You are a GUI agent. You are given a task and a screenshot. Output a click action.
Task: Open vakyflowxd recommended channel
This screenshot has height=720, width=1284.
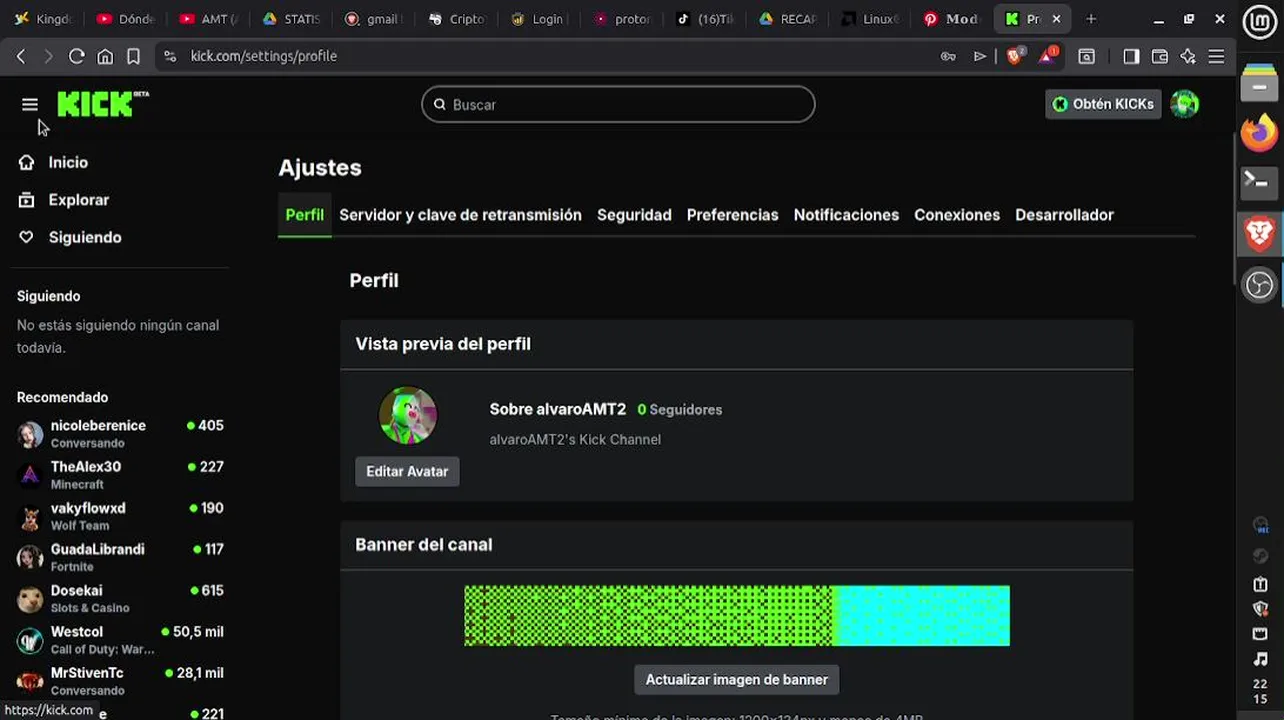click(x=120, y=516)
